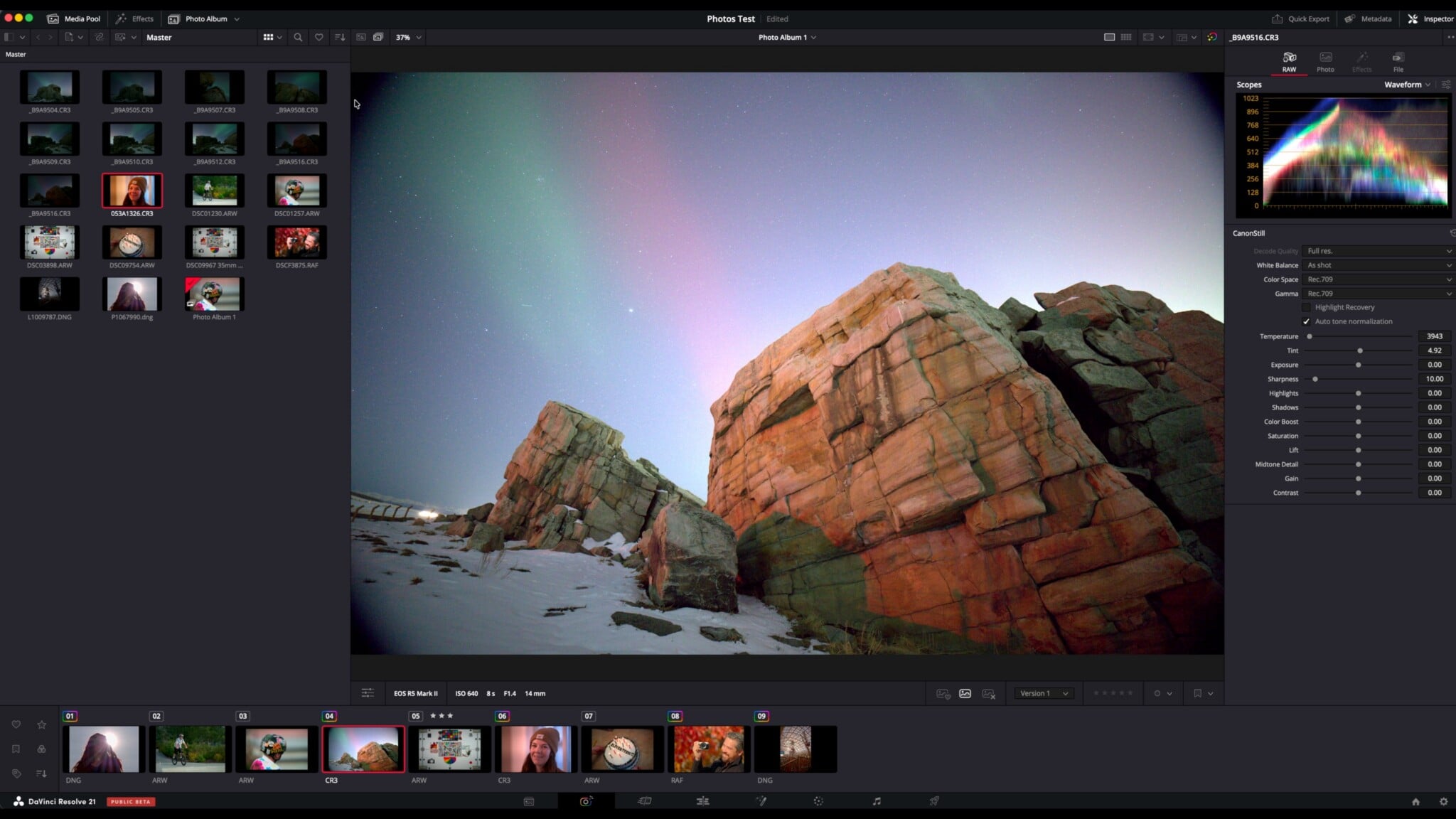This screenshot has height=819, width=1456.
Task: Open project settings gear icon
Action: [1443, 801]
